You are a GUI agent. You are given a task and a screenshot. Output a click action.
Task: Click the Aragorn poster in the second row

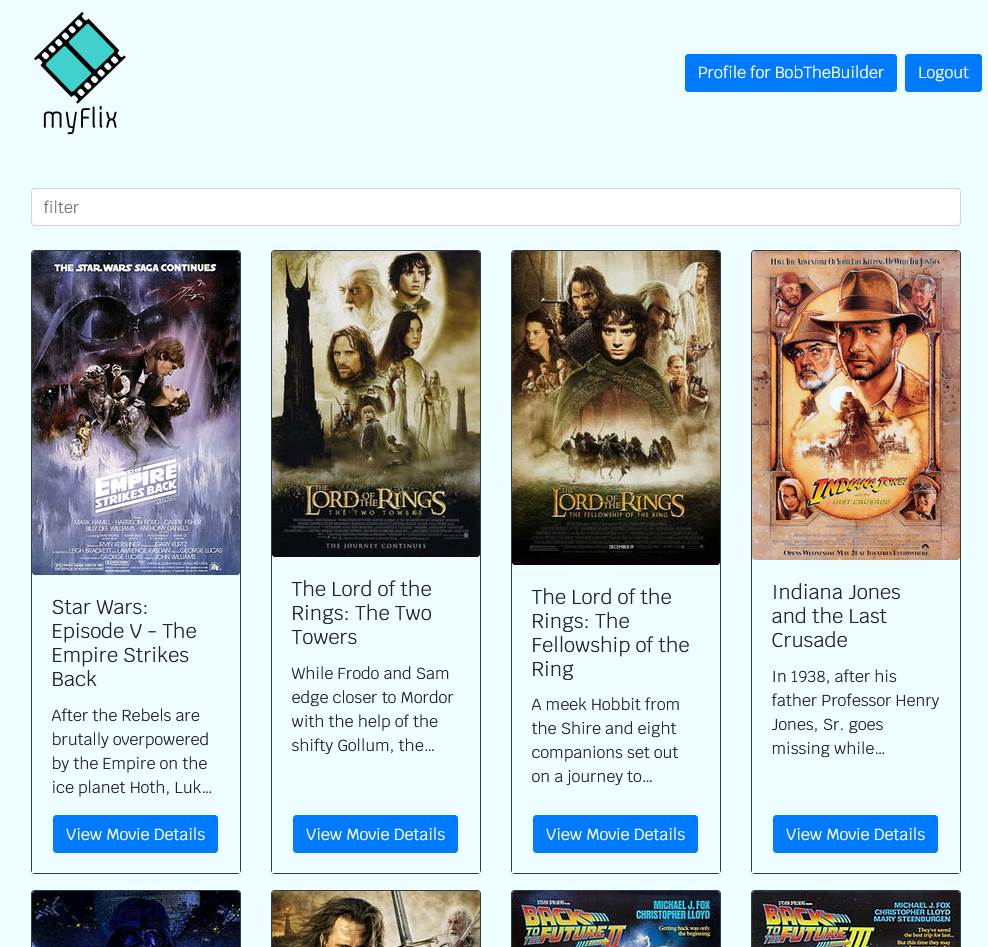(x=375, y=918)
